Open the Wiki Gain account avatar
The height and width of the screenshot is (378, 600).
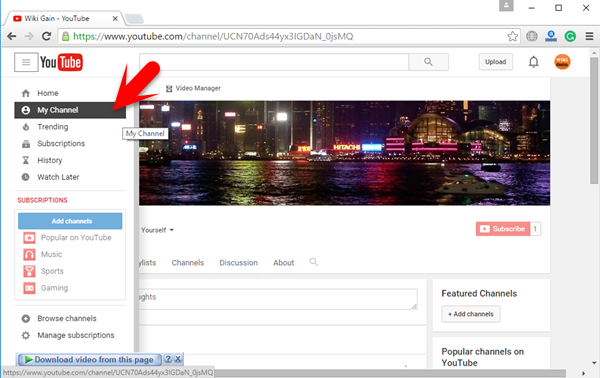(562, 62)
